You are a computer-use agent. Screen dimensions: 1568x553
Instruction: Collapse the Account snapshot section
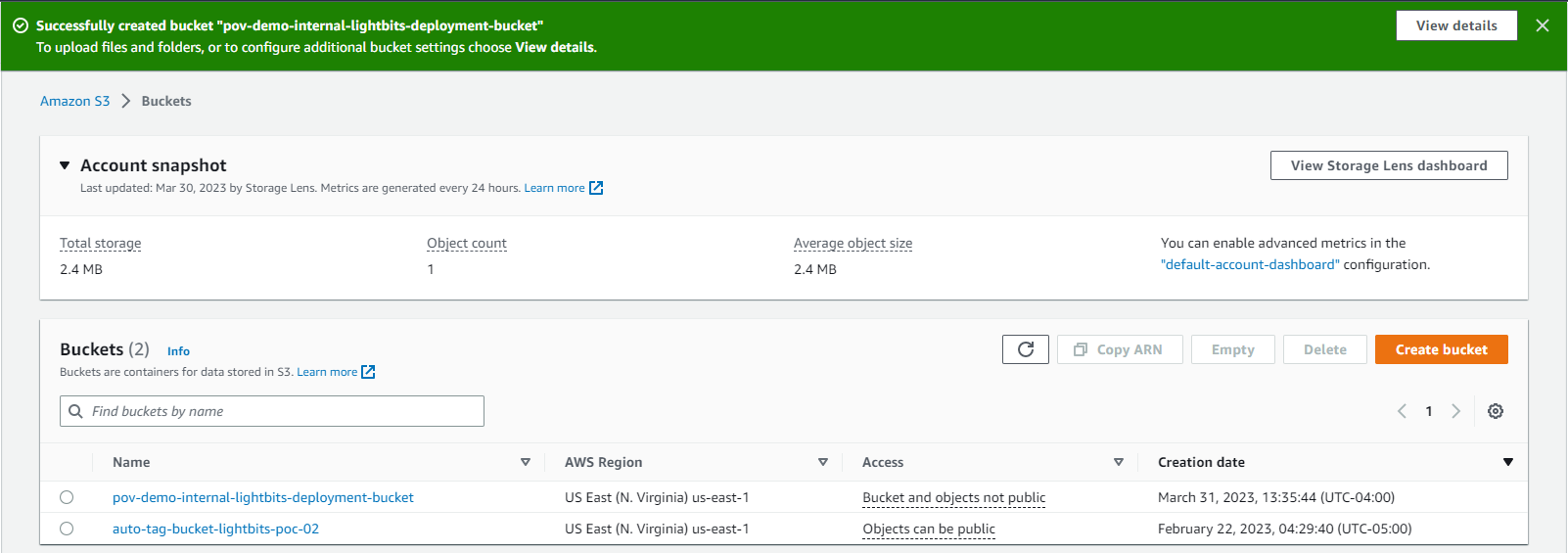65,165
